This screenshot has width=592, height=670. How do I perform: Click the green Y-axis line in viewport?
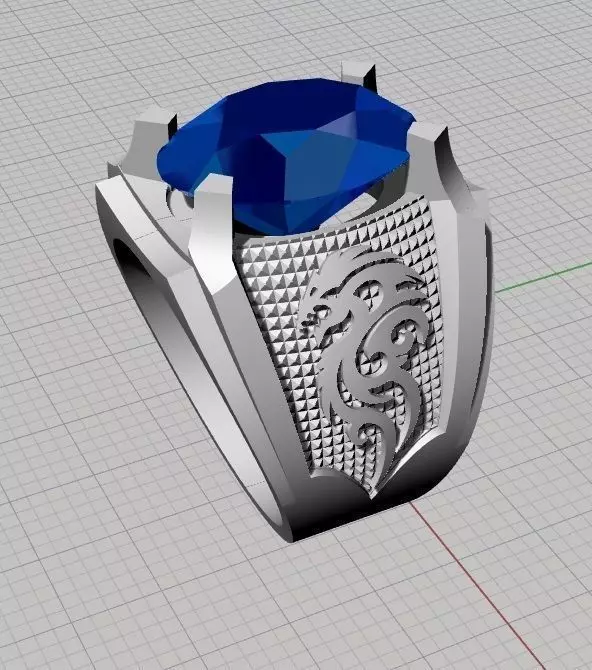tap(543, 277)
